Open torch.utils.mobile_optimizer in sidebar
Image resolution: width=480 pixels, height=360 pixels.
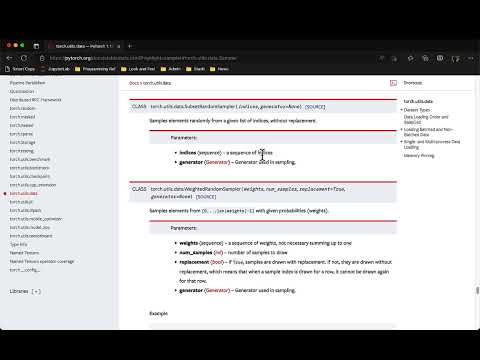click(36, 219)
